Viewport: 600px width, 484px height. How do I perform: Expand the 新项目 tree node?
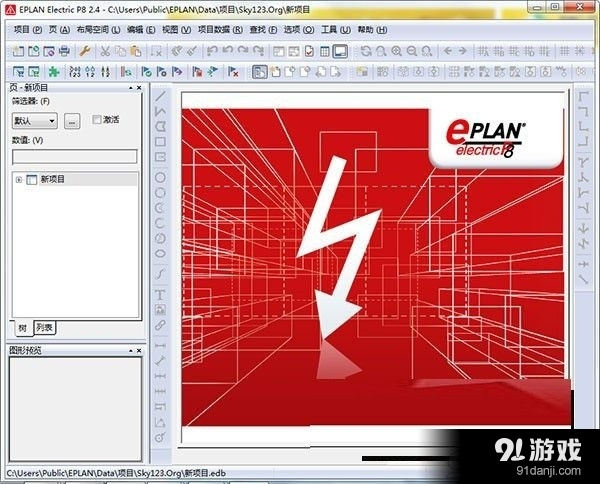tap(18, 179)
